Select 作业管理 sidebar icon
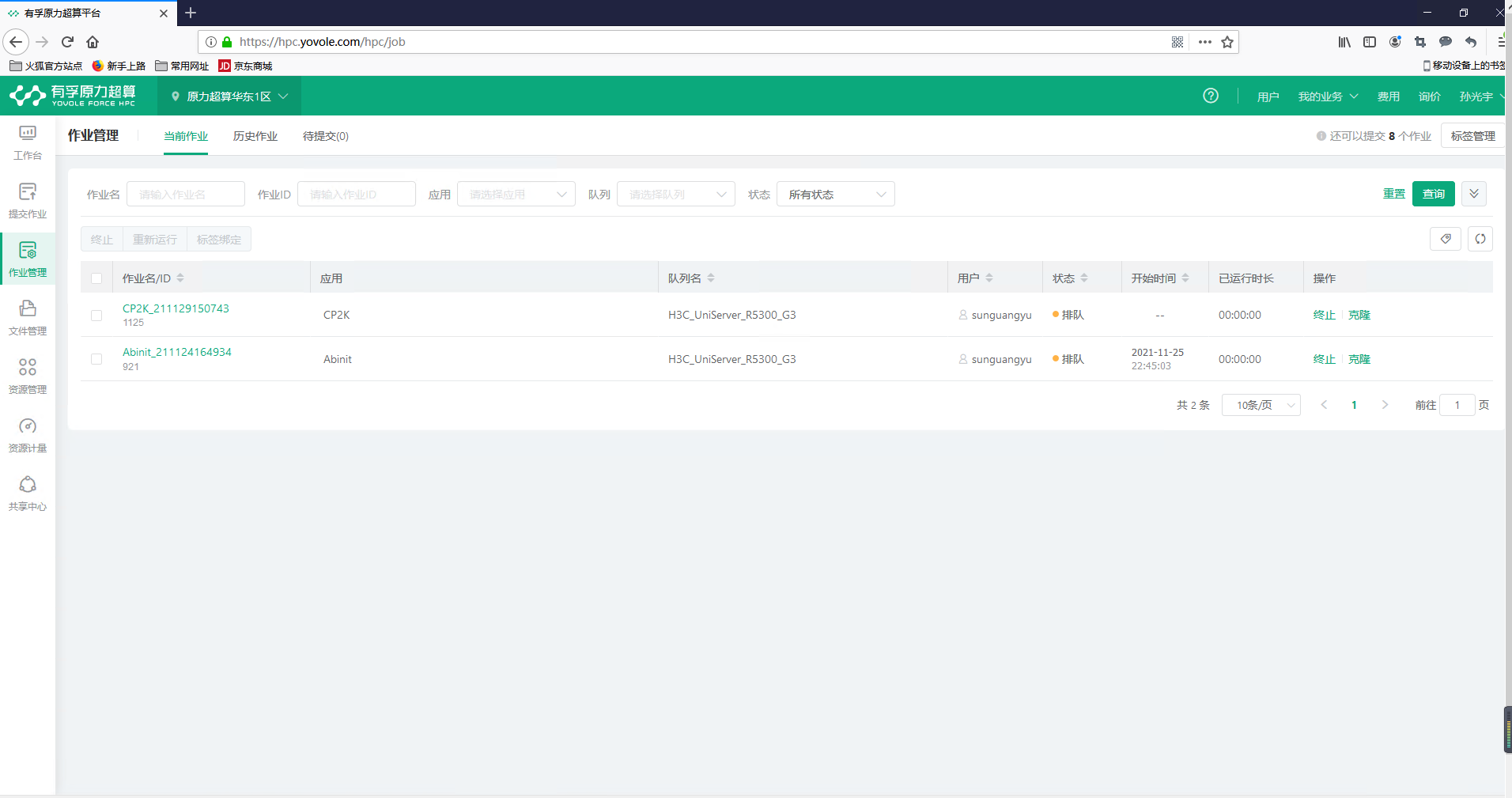Screen dimensions: 1512x798 (x=28, y=260)
